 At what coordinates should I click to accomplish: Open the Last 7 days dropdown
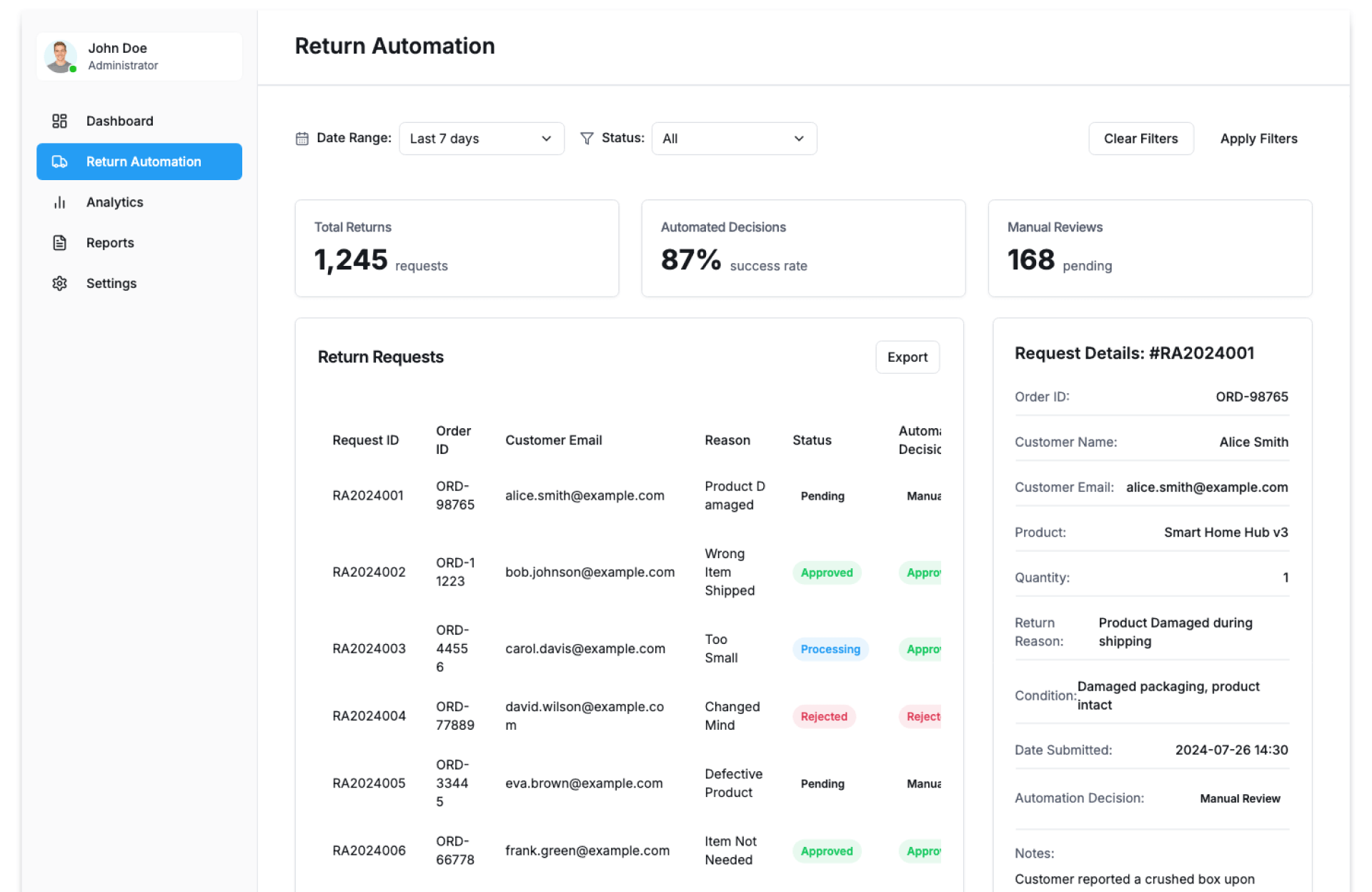click(x=480, y=139)
